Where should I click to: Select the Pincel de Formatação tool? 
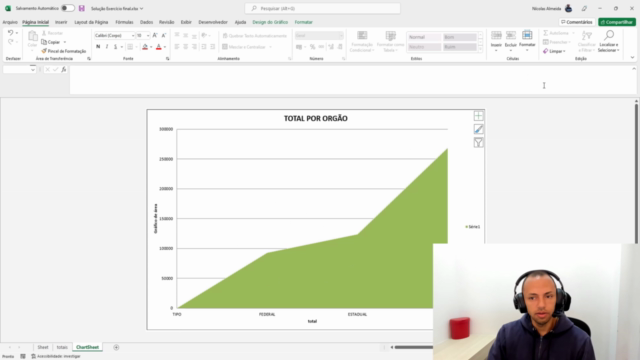click(64, 51)
